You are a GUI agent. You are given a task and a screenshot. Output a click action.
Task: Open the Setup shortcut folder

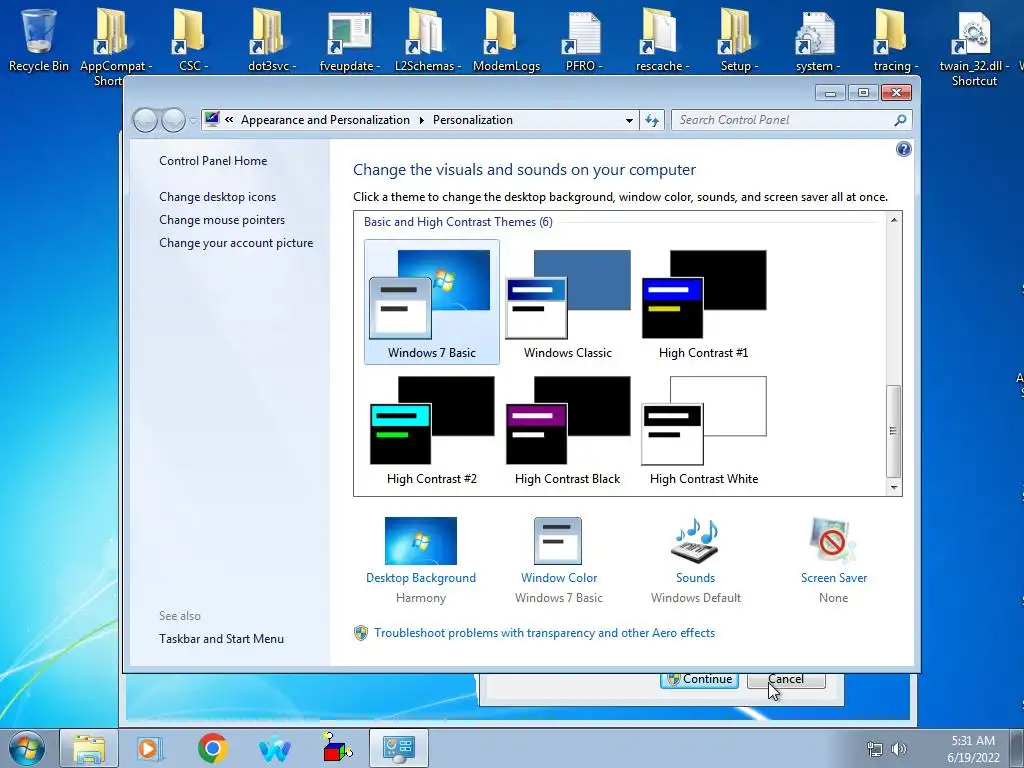coord(737,31)
